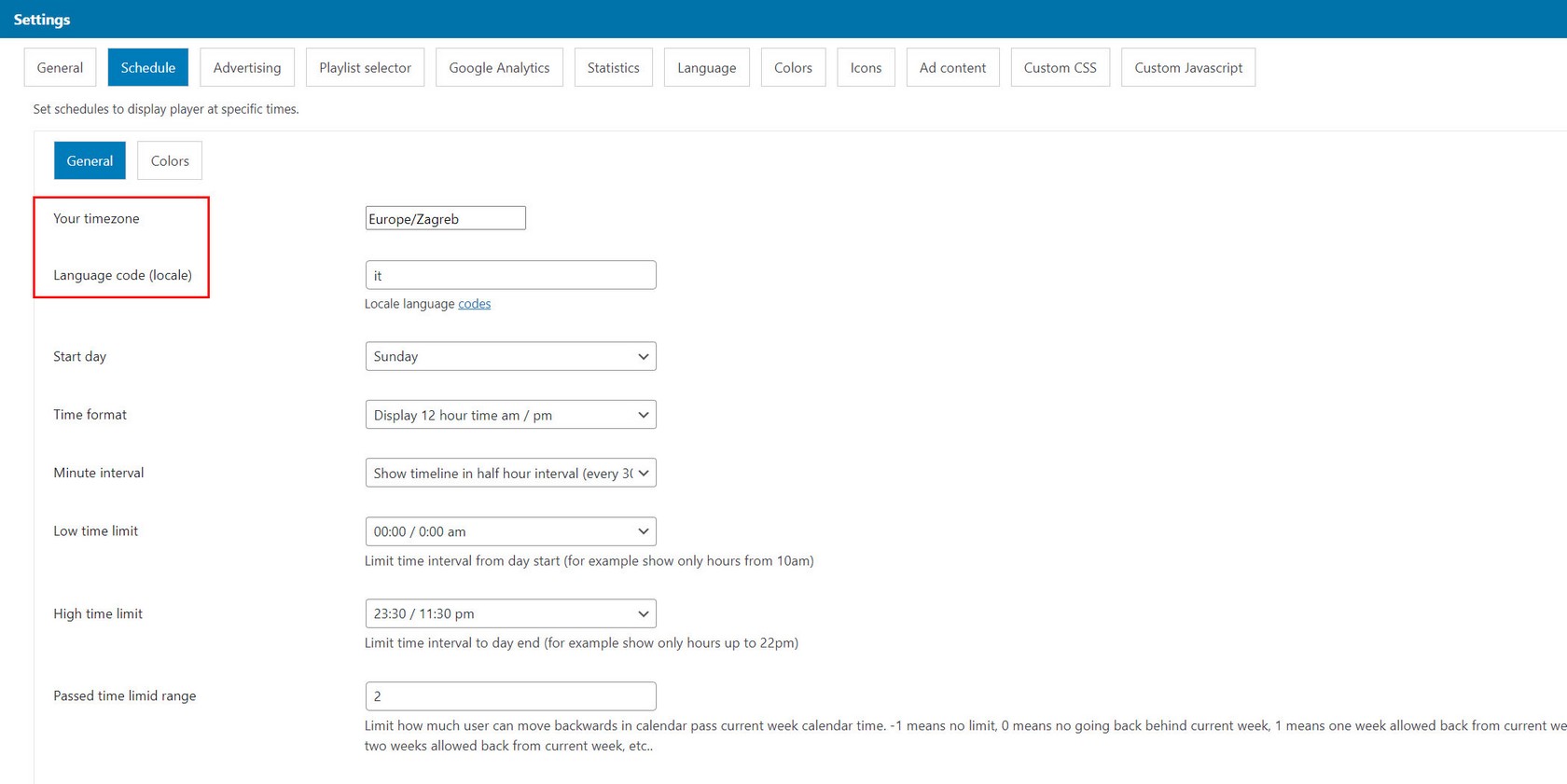Image resolution: width=1567 pixels, height=784 pixels.
Task: Select the General sub-tab under Schedule
Action: click(x=90, y=160)
